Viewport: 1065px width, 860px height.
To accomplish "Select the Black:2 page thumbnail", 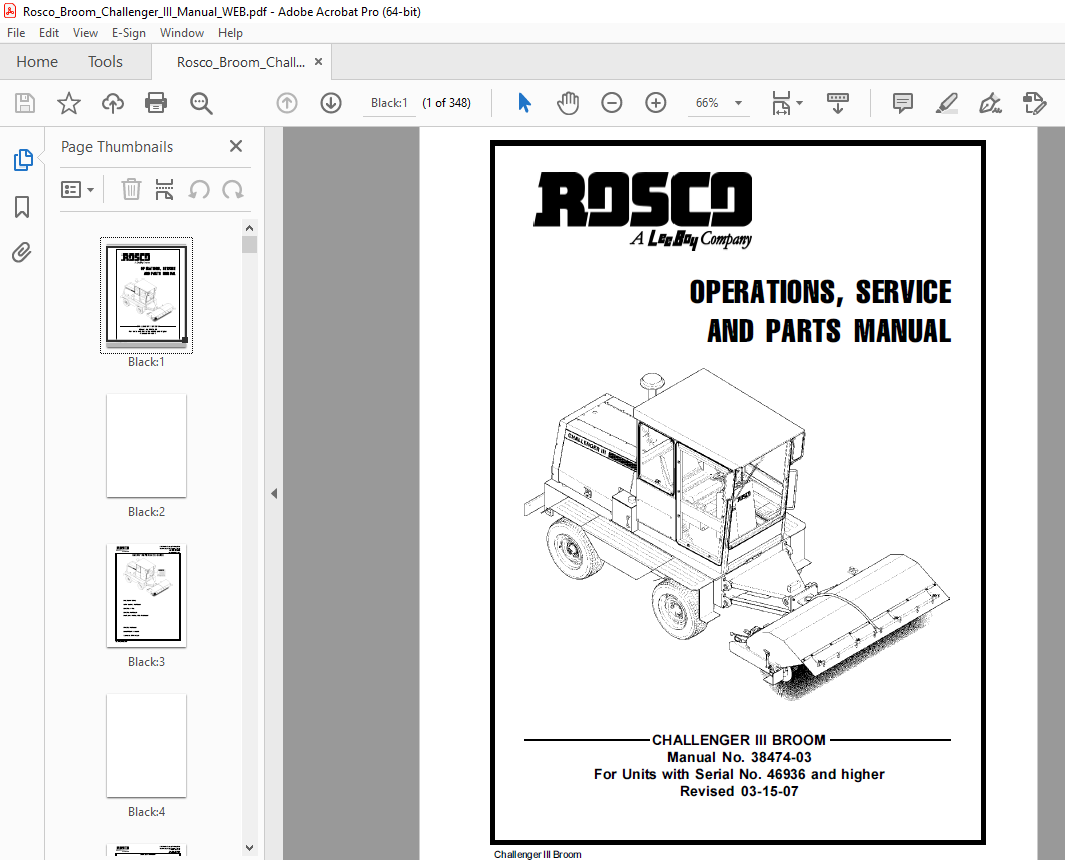I will point(146,446).
